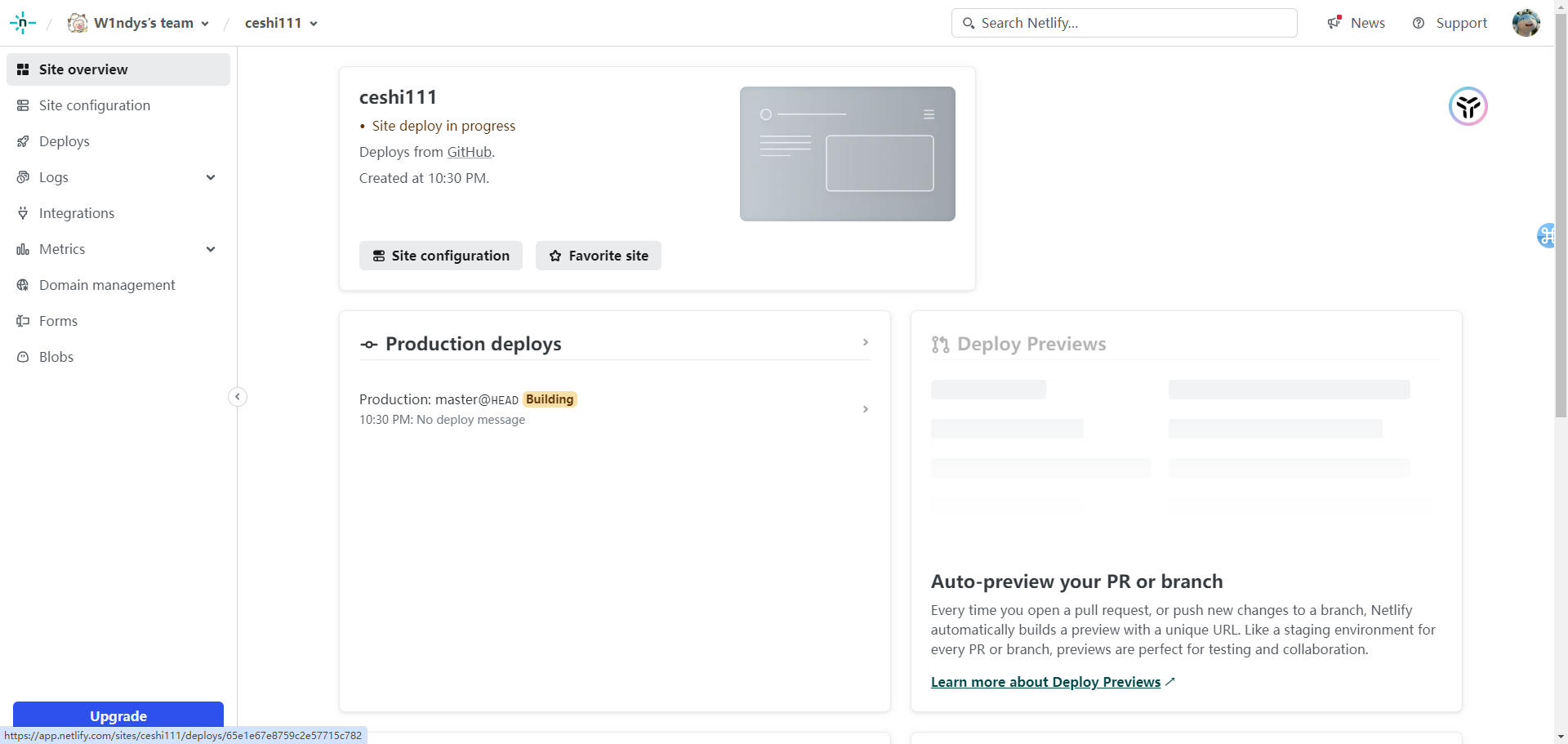The height and width of the screenshot is (744, 1568).
Task: Click the Site configuration button
Action: (x=441, y=256)
